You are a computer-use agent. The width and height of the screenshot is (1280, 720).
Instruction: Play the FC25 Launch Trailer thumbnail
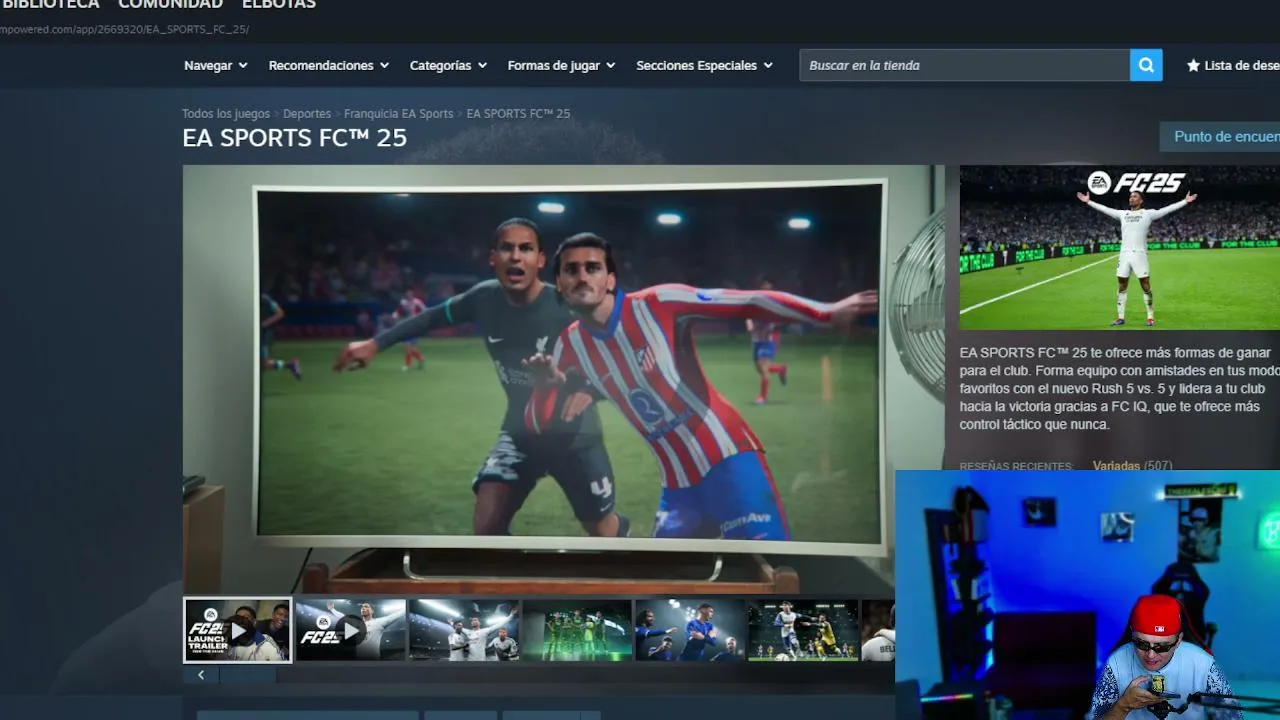tap(238, 631)
